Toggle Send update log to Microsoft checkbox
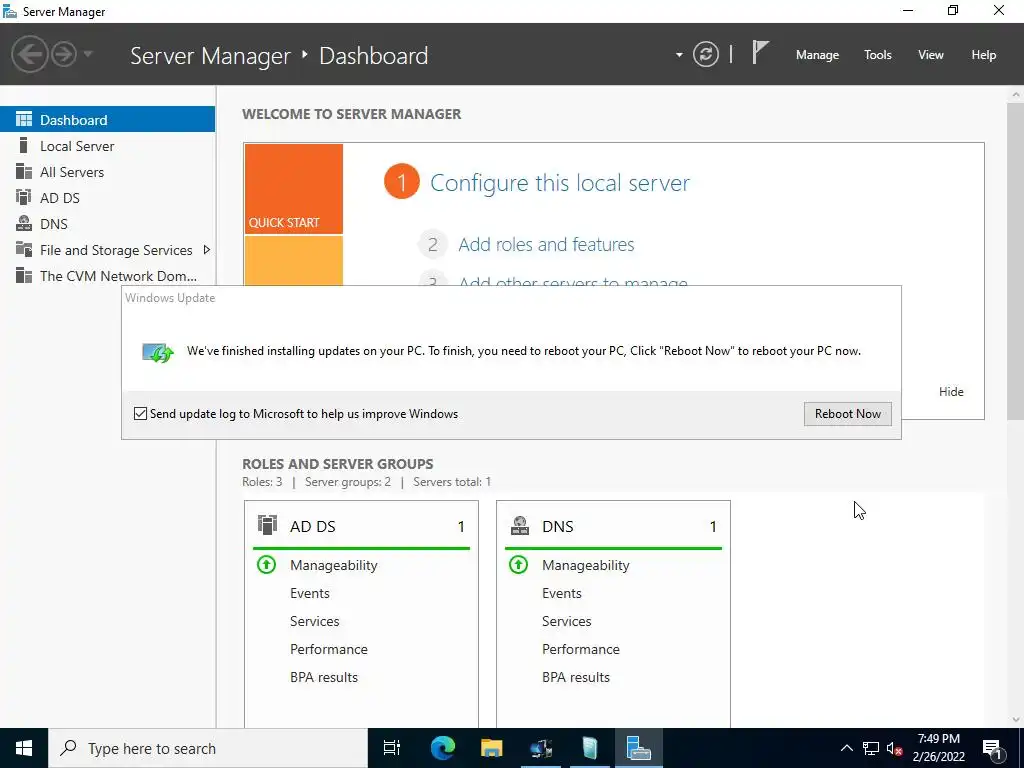 [140, 413]
